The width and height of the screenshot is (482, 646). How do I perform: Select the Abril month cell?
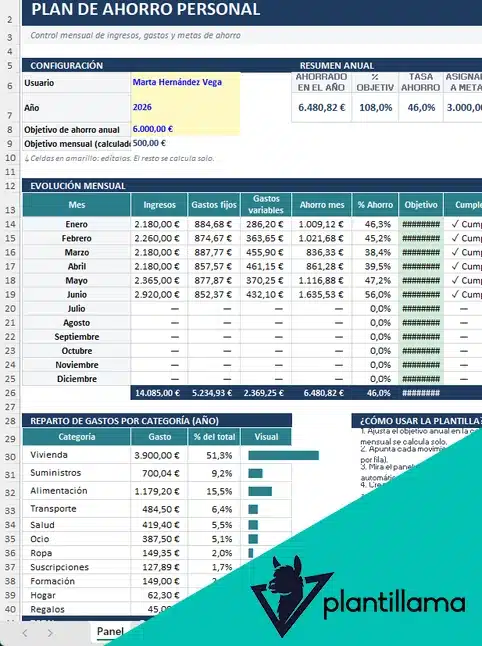pos(77,266)
